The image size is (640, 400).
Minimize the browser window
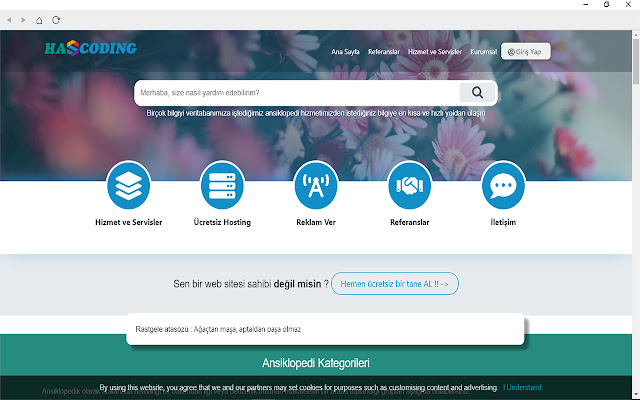click(x=586, y=4)
